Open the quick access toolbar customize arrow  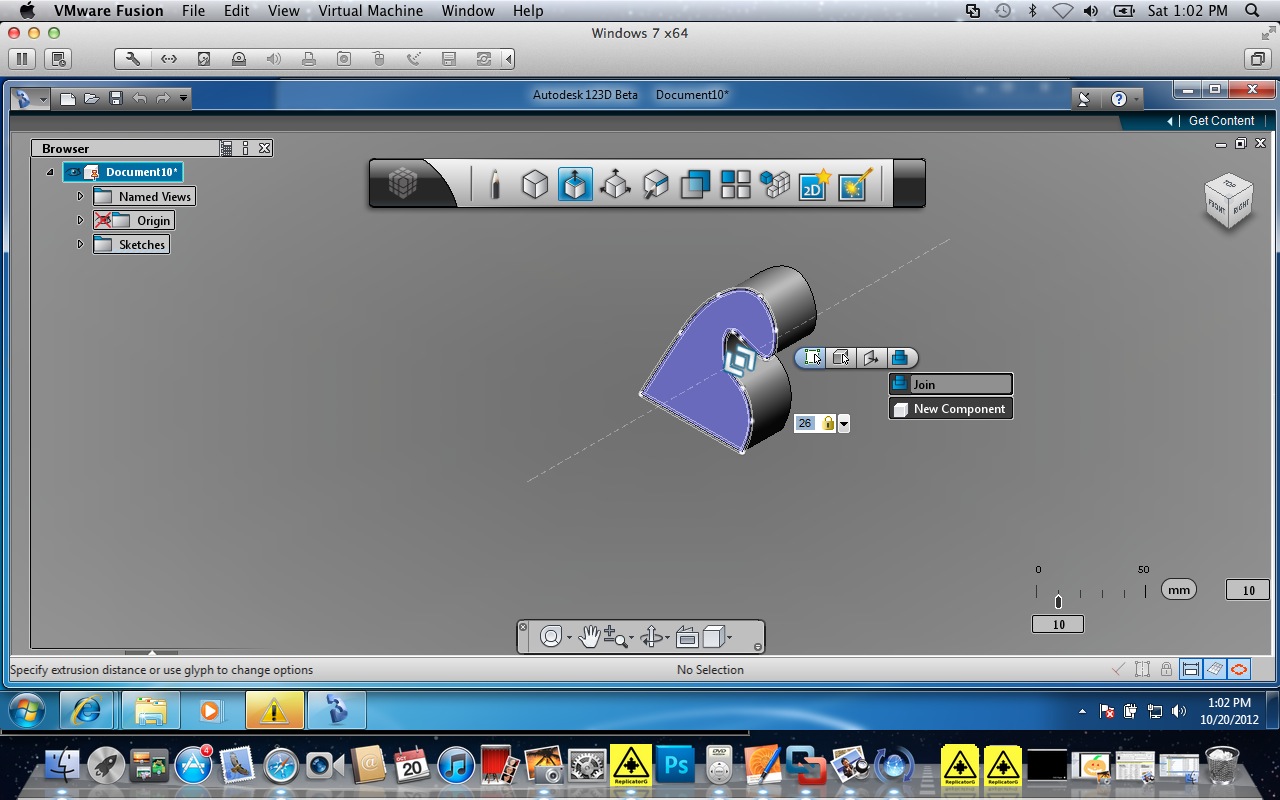tap(184, 98)
